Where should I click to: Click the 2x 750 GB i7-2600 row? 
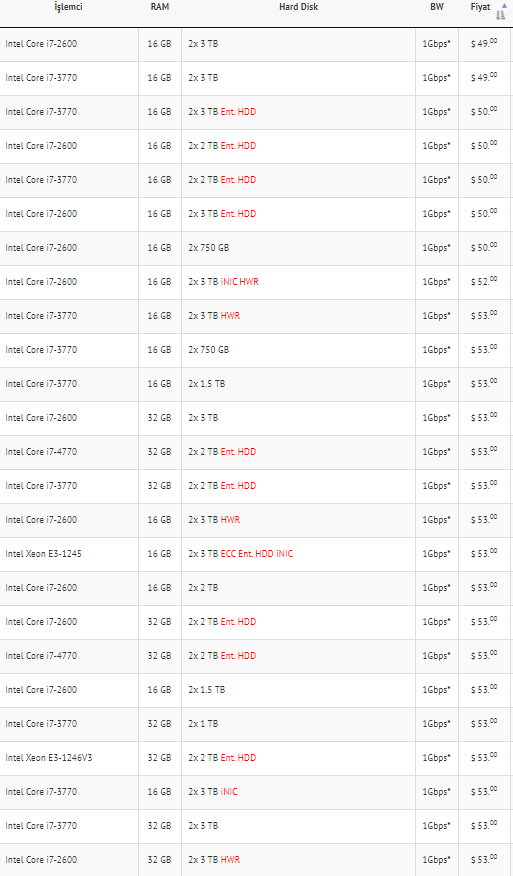point(256,248)
